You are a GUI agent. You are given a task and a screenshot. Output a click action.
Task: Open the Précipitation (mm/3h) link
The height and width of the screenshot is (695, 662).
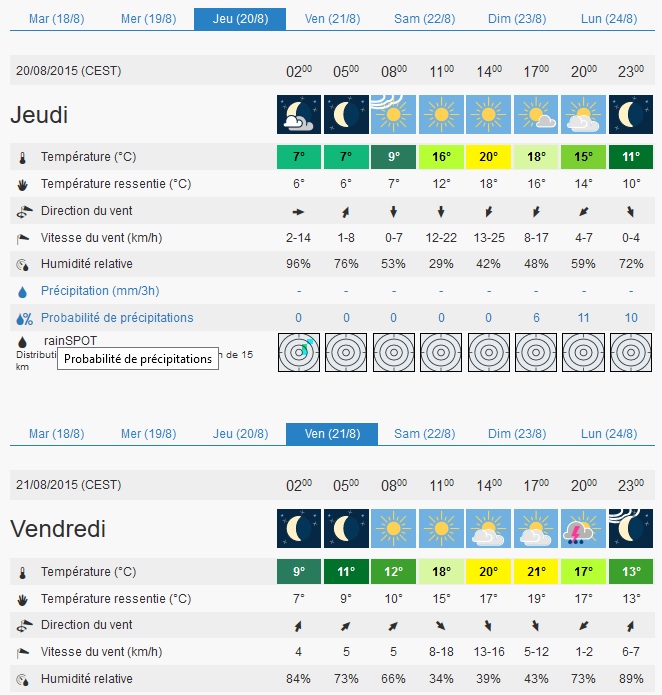100,291
